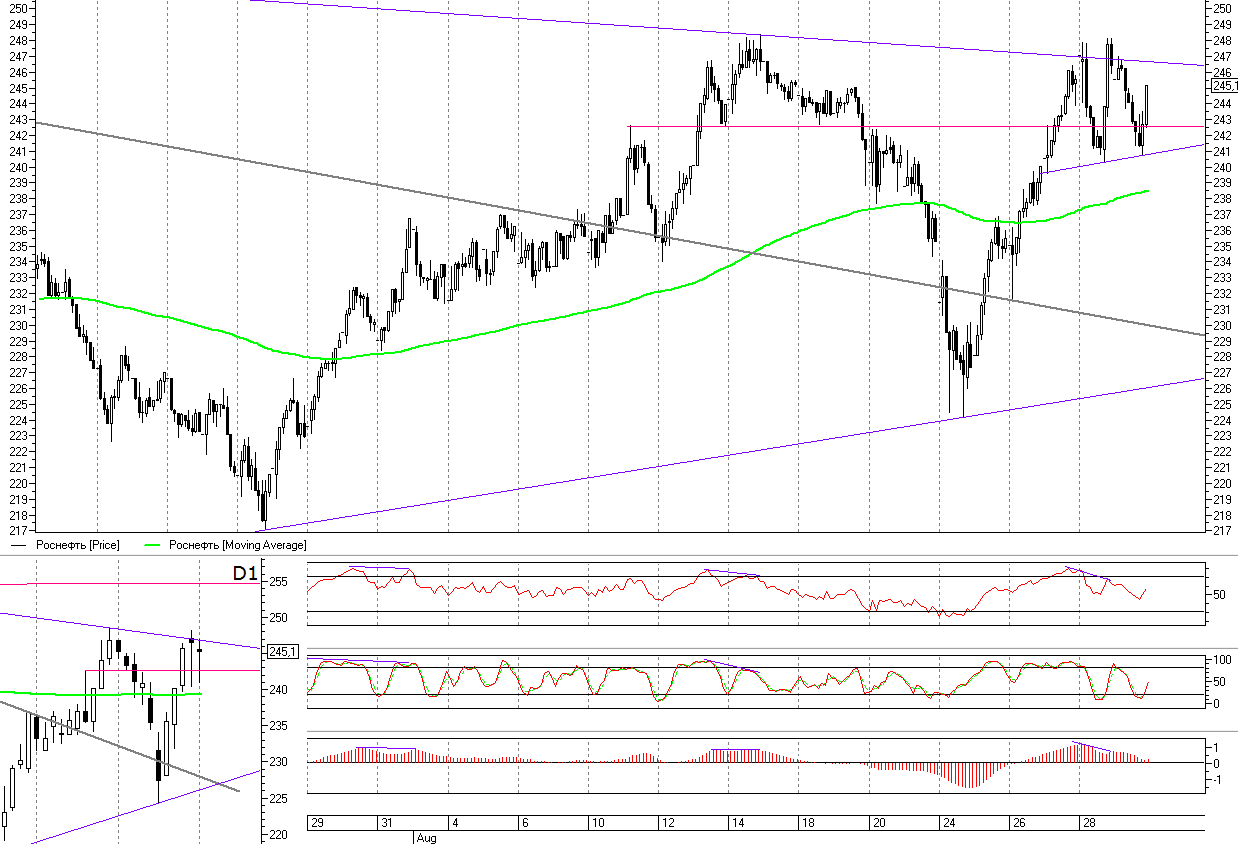Click the 50 level label of the RSI panel
The image size is (1238, 844).
(x=1218, y=595)
